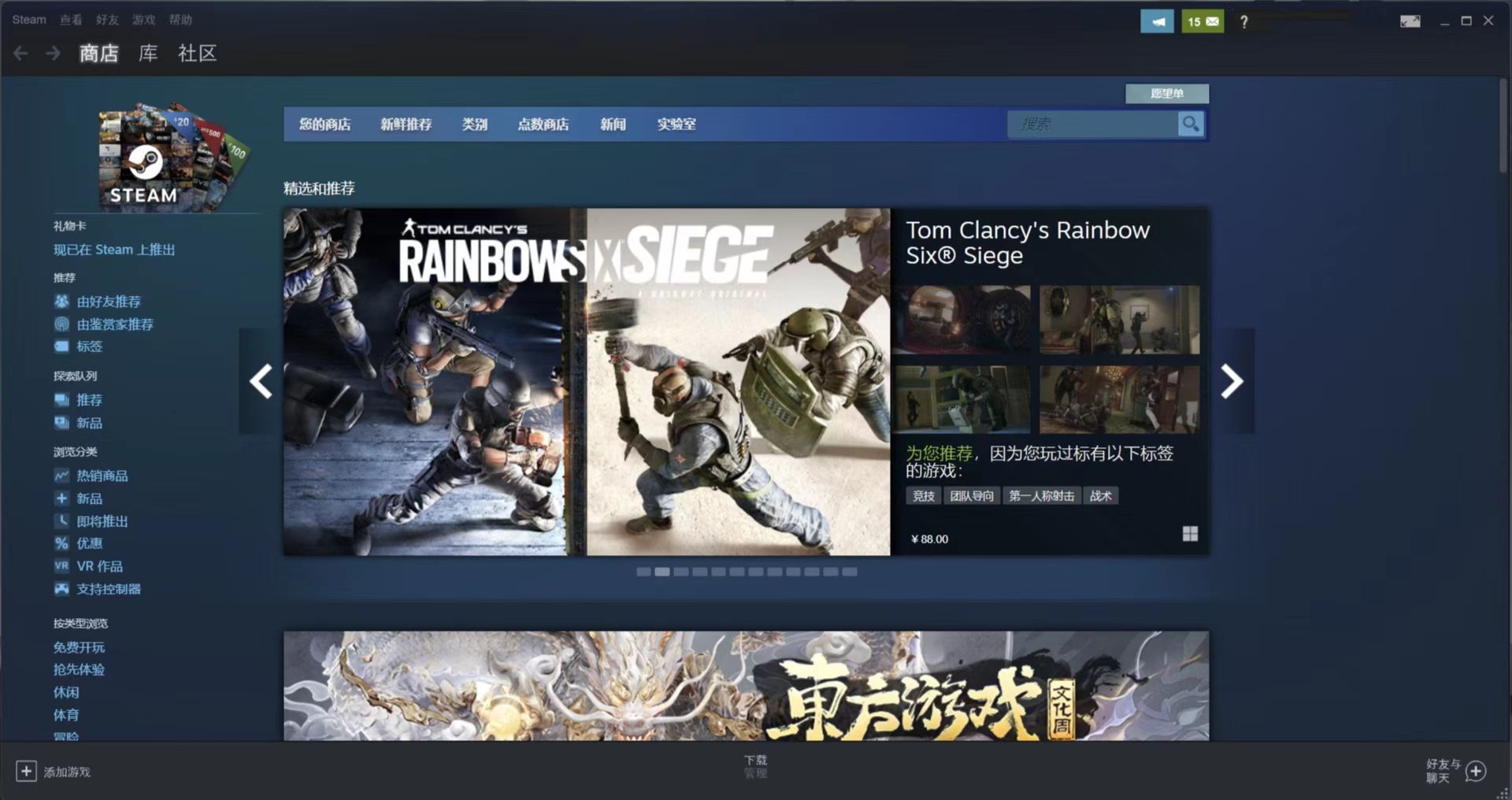Open the 体育 genre link
1512x800 pixels.
click(x=66, y=715)
